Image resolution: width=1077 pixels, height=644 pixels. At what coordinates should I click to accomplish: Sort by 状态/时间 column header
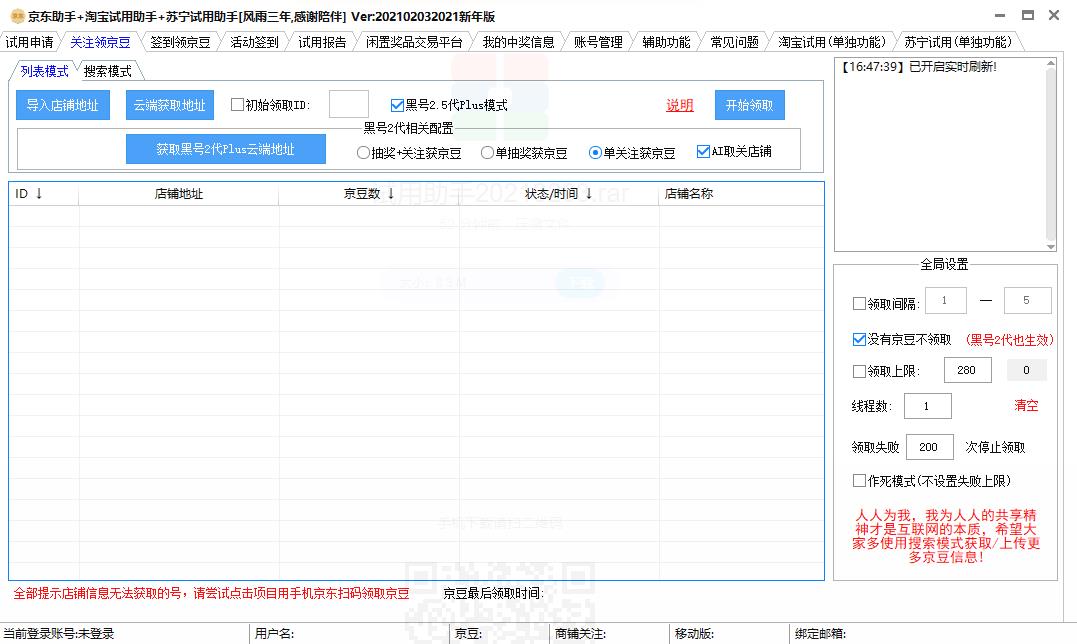coord(558,194)
